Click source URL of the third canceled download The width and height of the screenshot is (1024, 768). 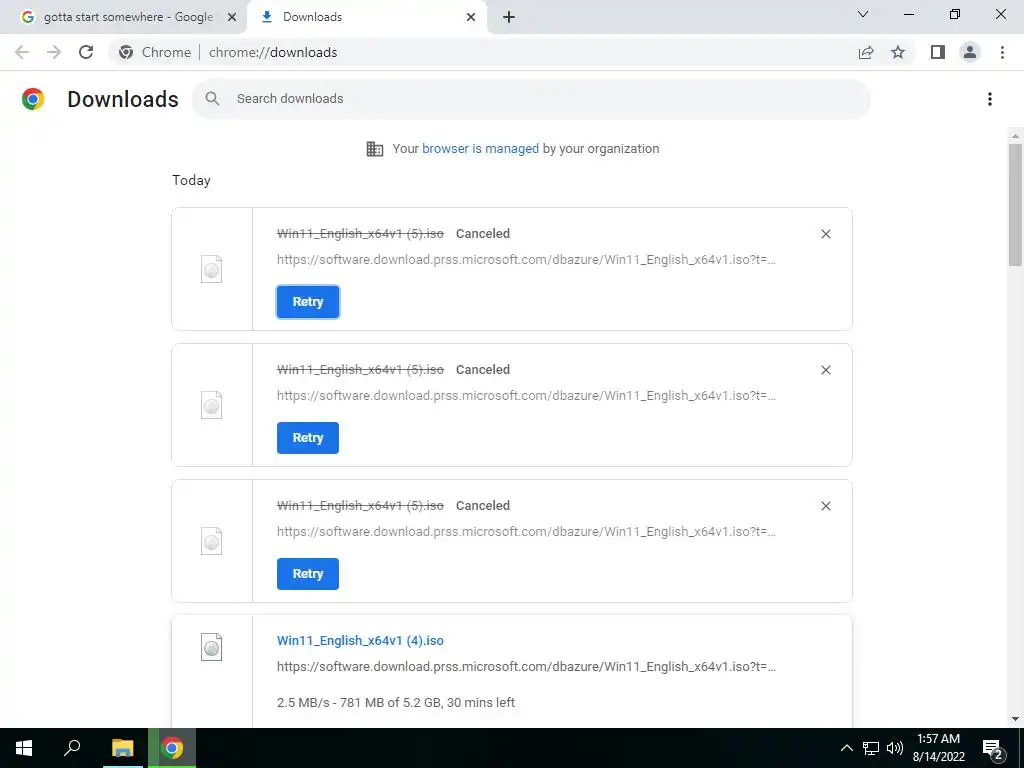pos(526,531)
